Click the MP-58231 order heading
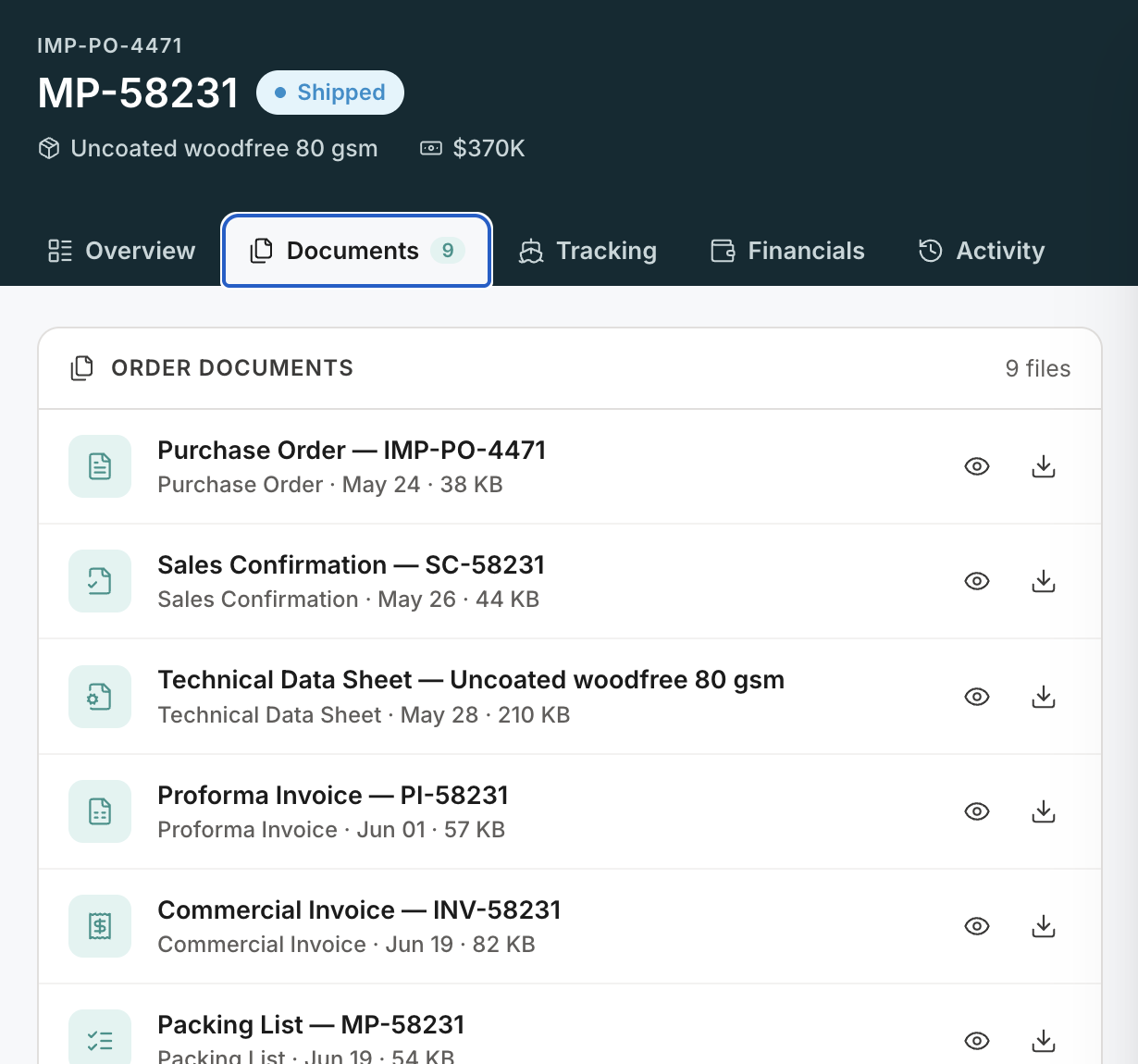This screenshot has width=1138, height=1064. pyautogui.click(x=139, y=93)
